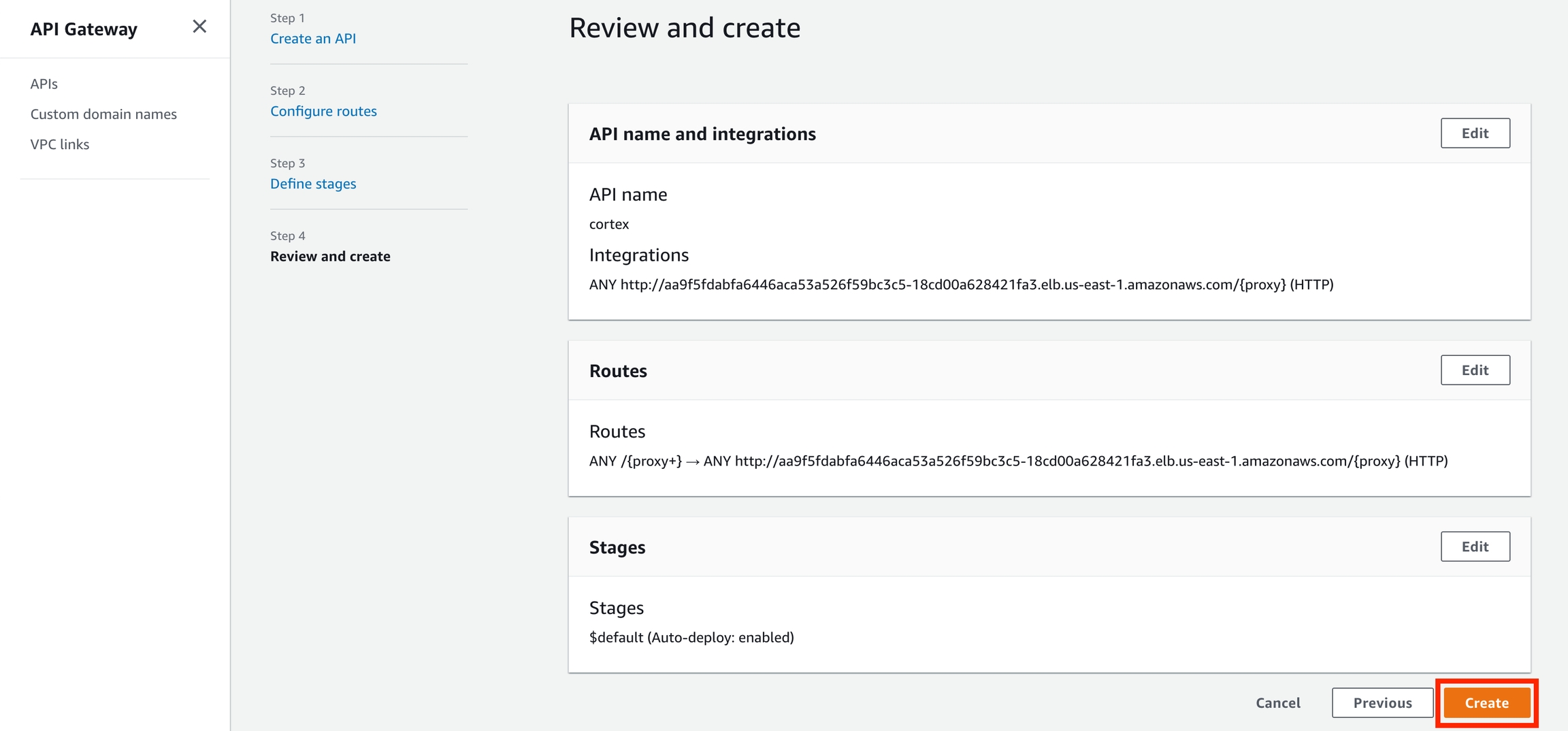Go back with the Previous button
Screen dimensions: 1568x731
tap(1382, 703)
